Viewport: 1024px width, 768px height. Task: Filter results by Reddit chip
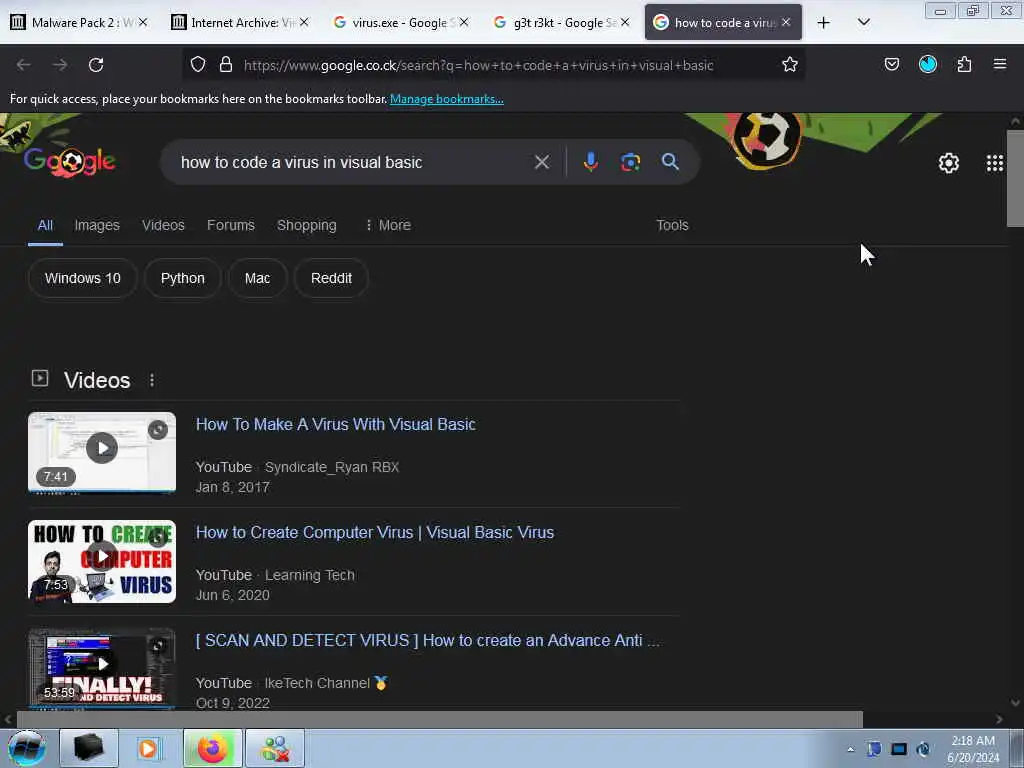tap(331, 278)
